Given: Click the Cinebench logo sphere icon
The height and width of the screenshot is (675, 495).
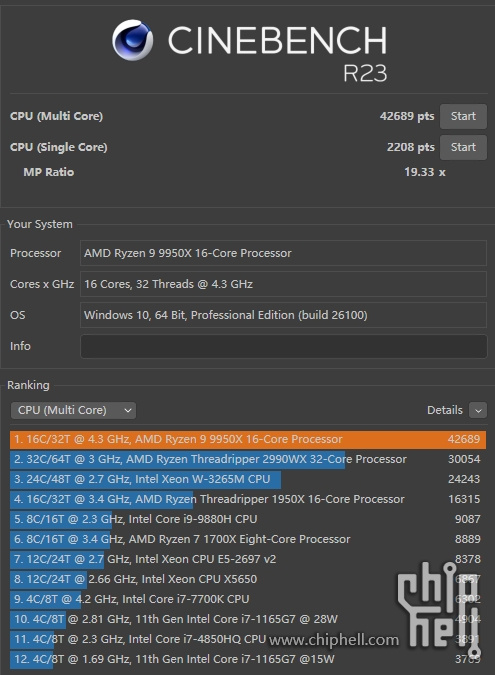Looking at the screenshot, I should 133,40.
